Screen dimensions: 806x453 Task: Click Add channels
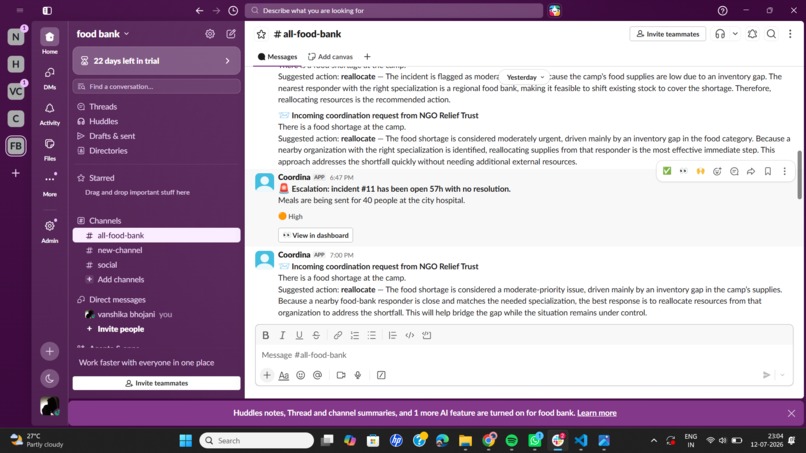coord(121,279)
